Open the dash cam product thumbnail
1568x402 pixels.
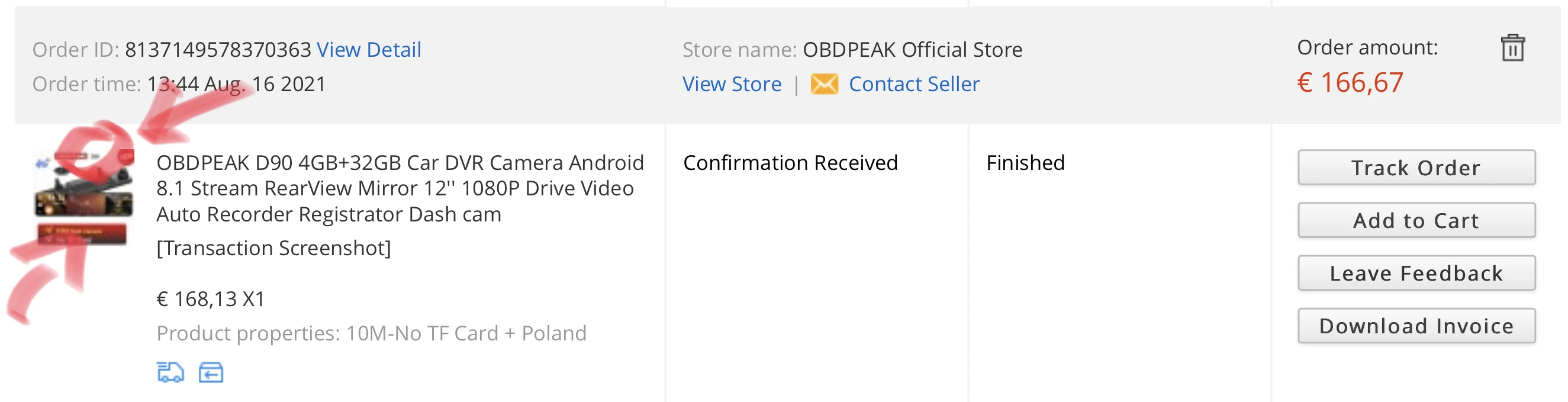pyautogui.click(x=84, y=196)
